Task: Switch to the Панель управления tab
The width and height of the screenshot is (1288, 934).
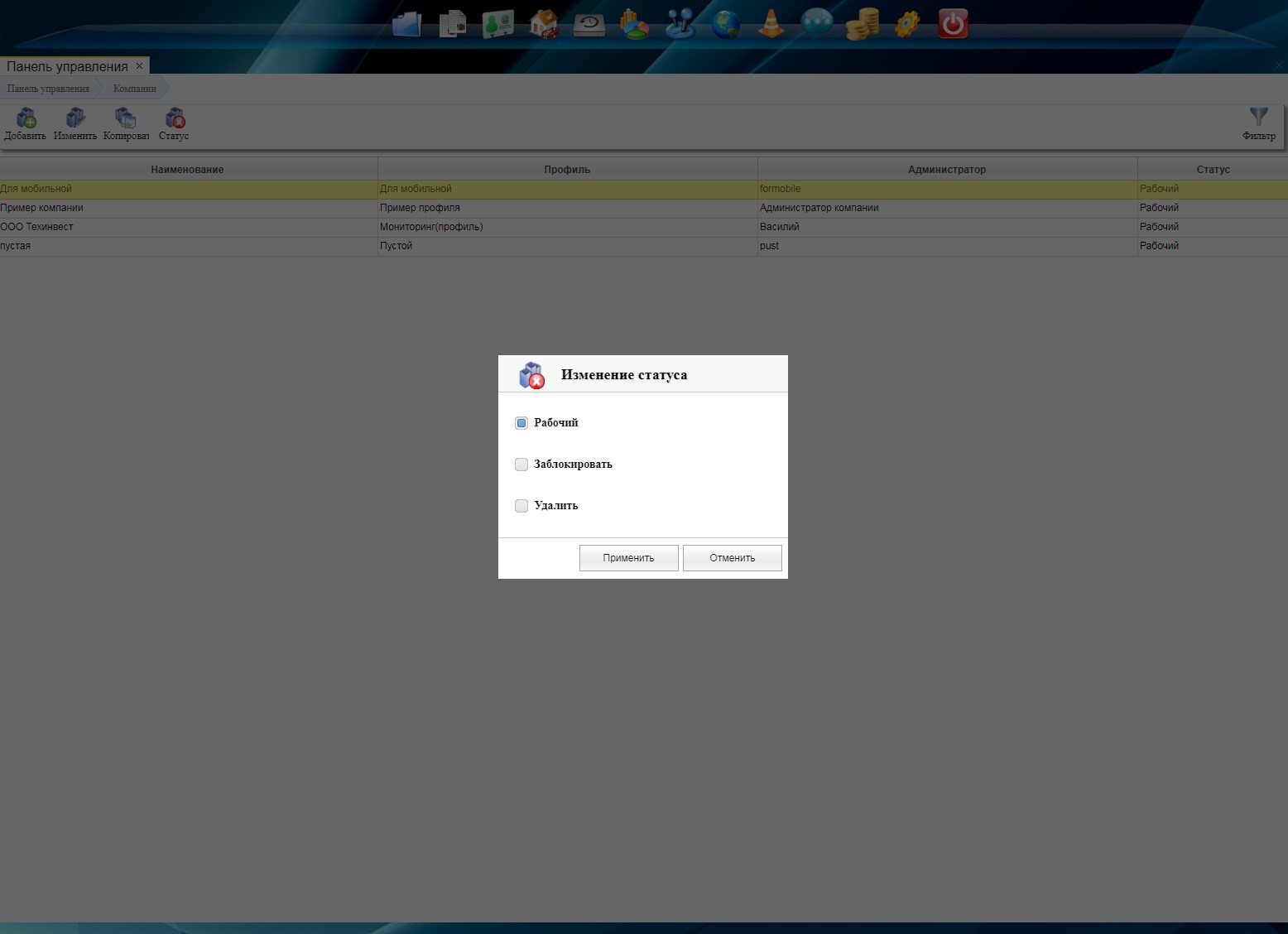Action: tap(67, 66)
